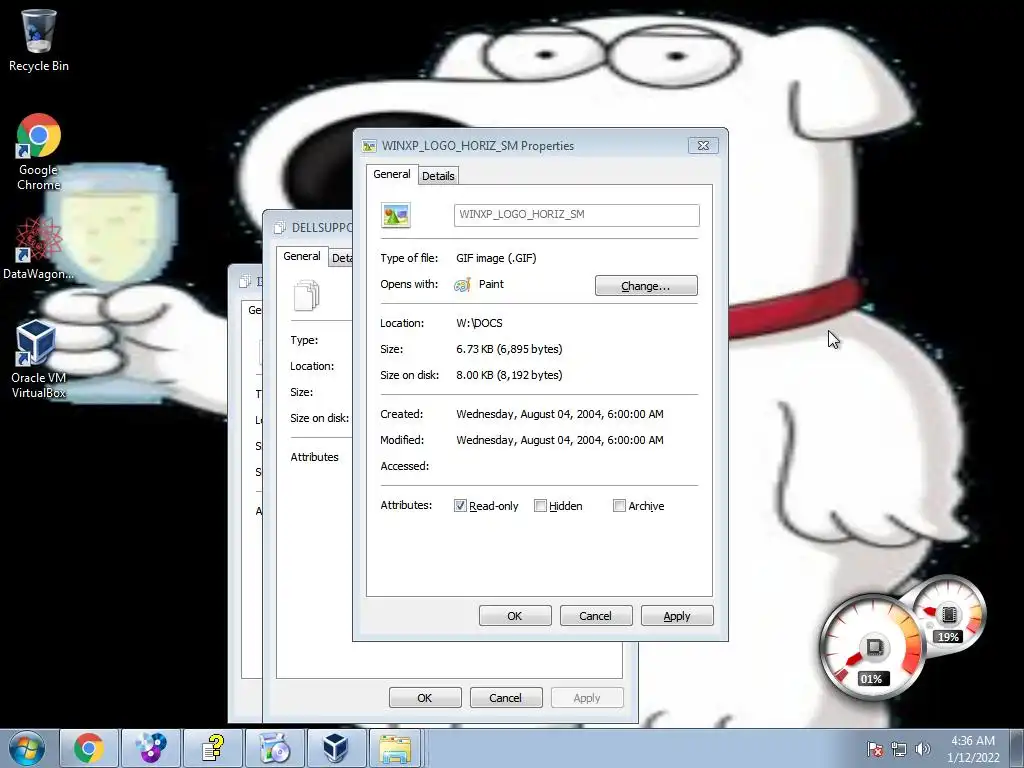
Task: Click the Modified date value text
Action: (560, 440)
